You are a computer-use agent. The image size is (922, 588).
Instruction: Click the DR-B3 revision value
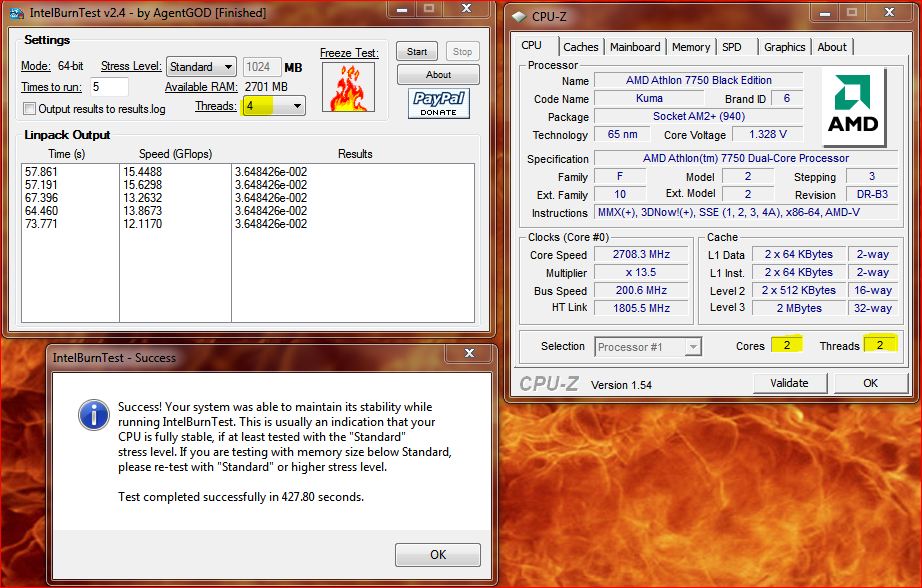[x=872, y=194]
